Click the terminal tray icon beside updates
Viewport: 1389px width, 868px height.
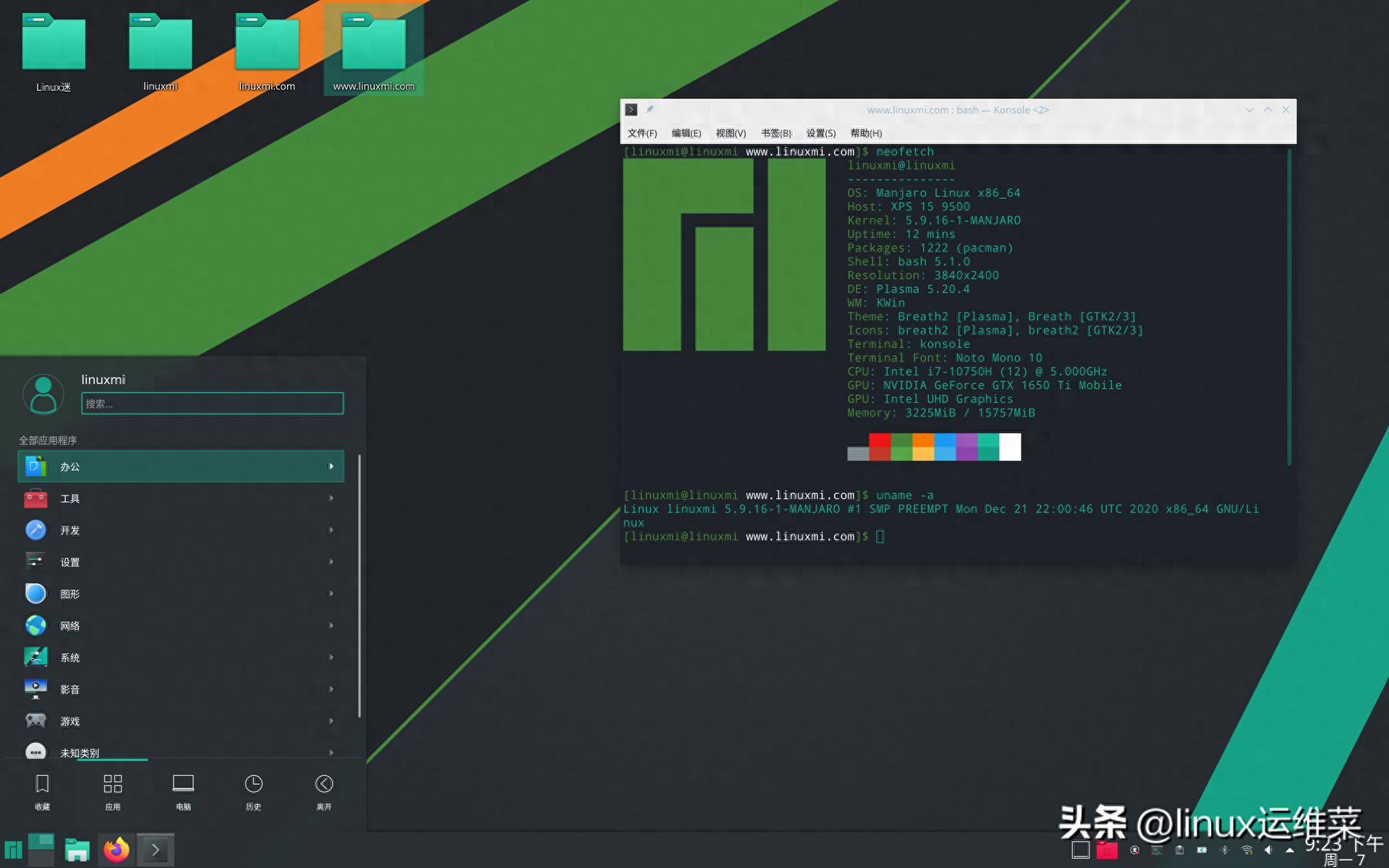pyautogui.click(x=1157, y=850)
